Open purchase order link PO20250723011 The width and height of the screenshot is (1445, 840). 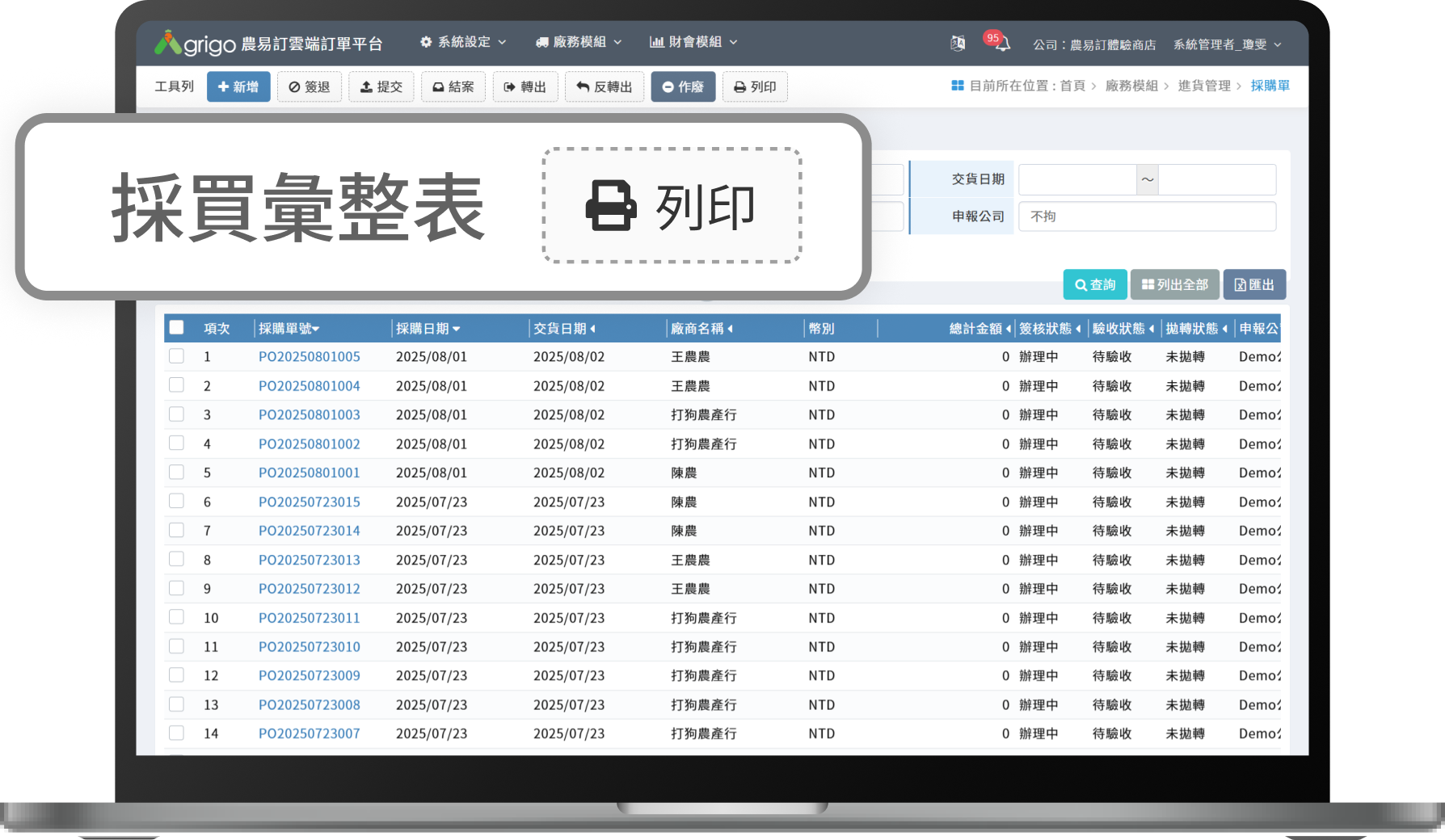click(x=309, y=617)
